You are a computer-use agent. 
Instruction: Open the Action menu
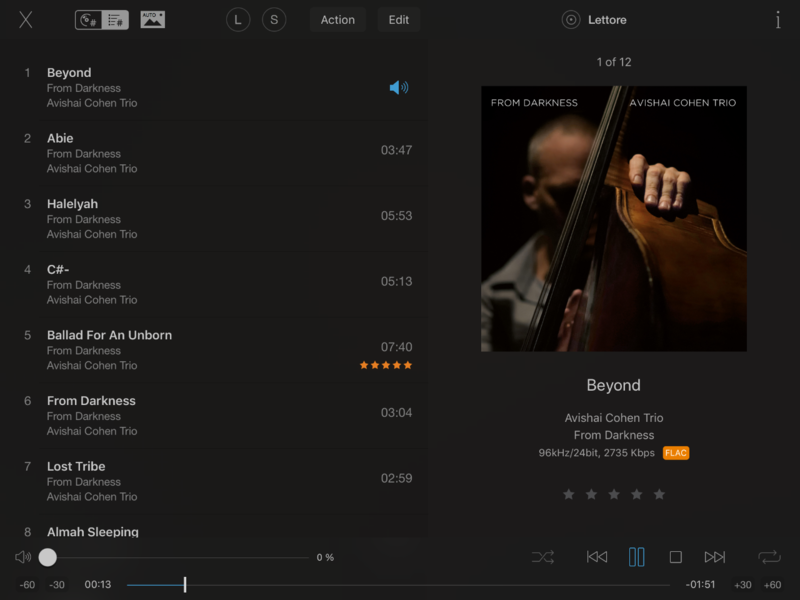(337, 20)
